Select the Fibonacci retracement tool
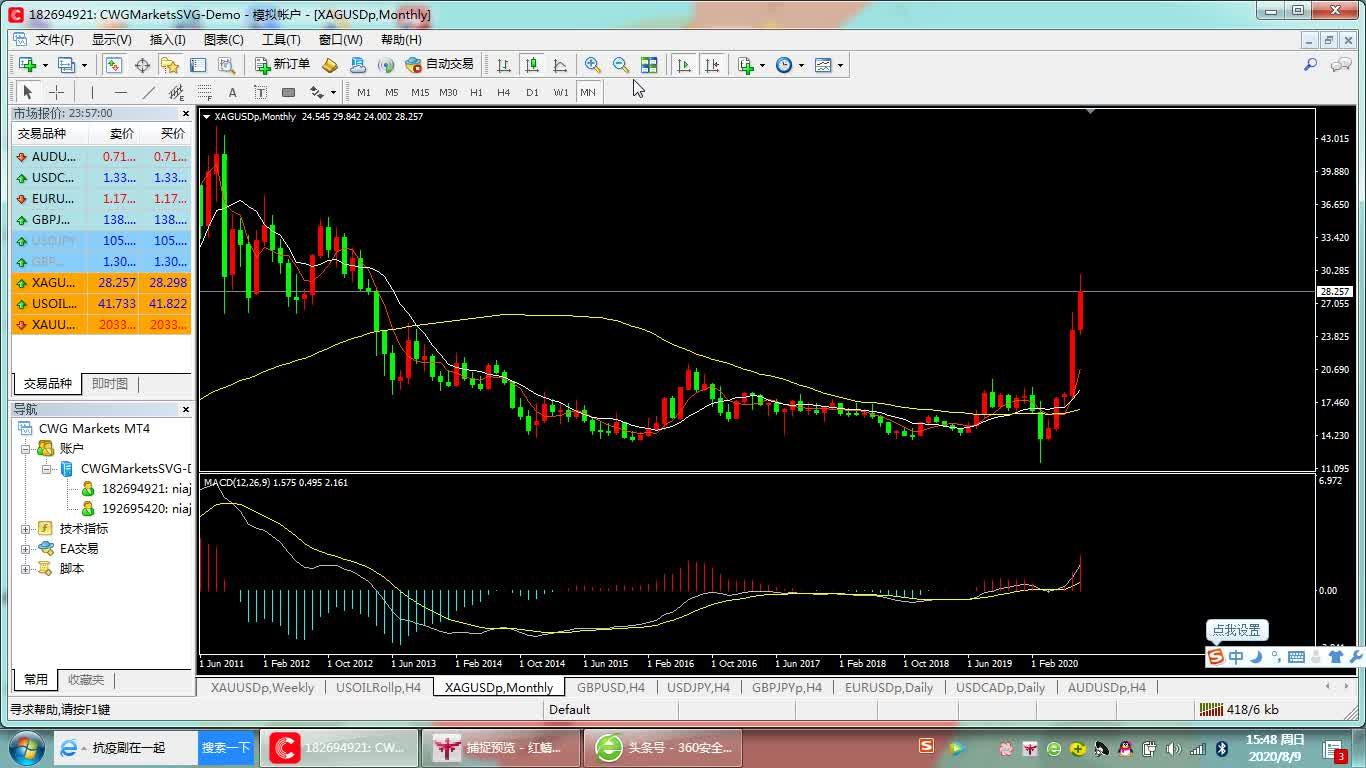 click(204, 92)
